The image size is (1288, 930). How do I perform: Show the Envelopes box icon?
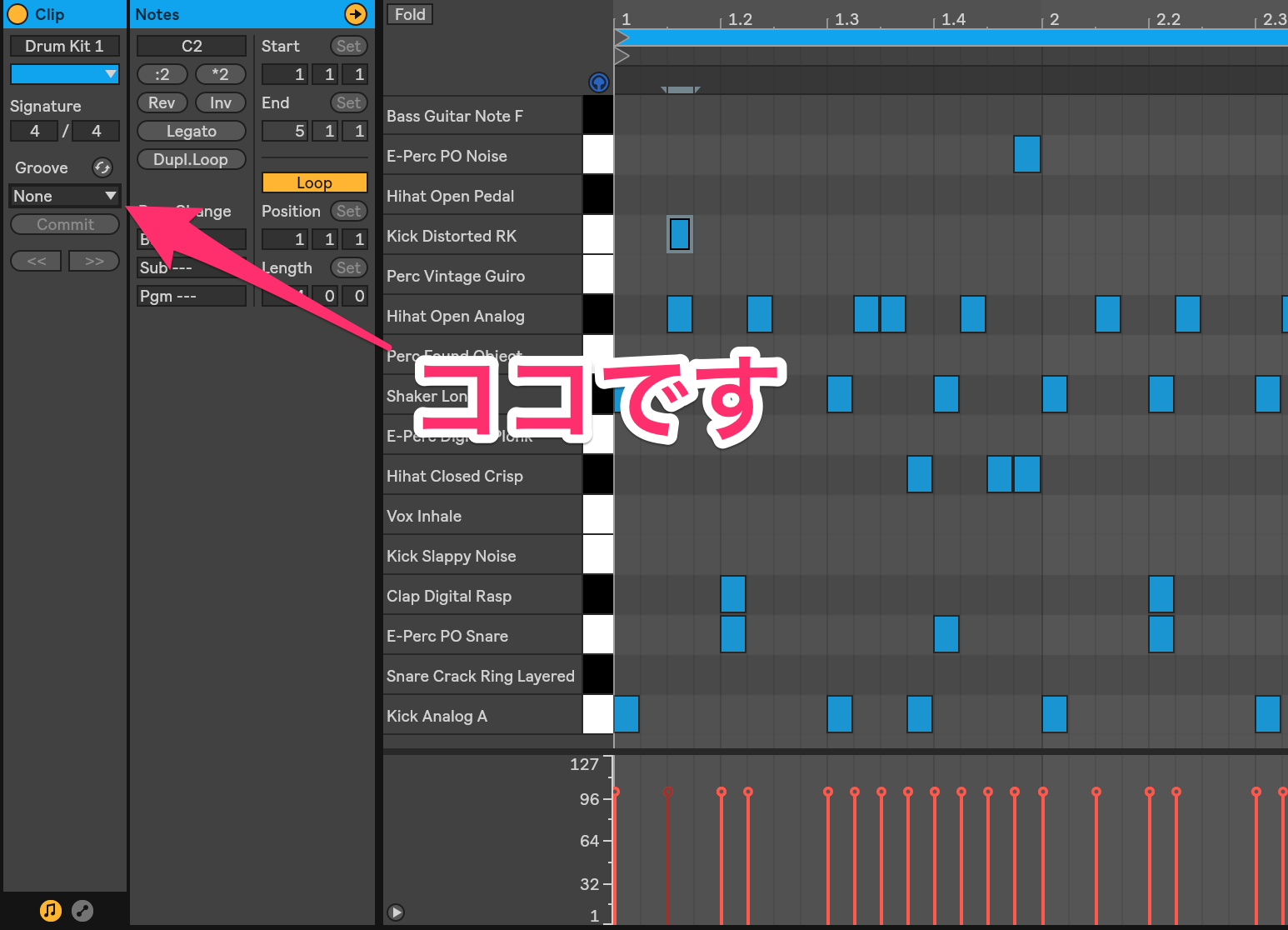[x=82, y=910]
